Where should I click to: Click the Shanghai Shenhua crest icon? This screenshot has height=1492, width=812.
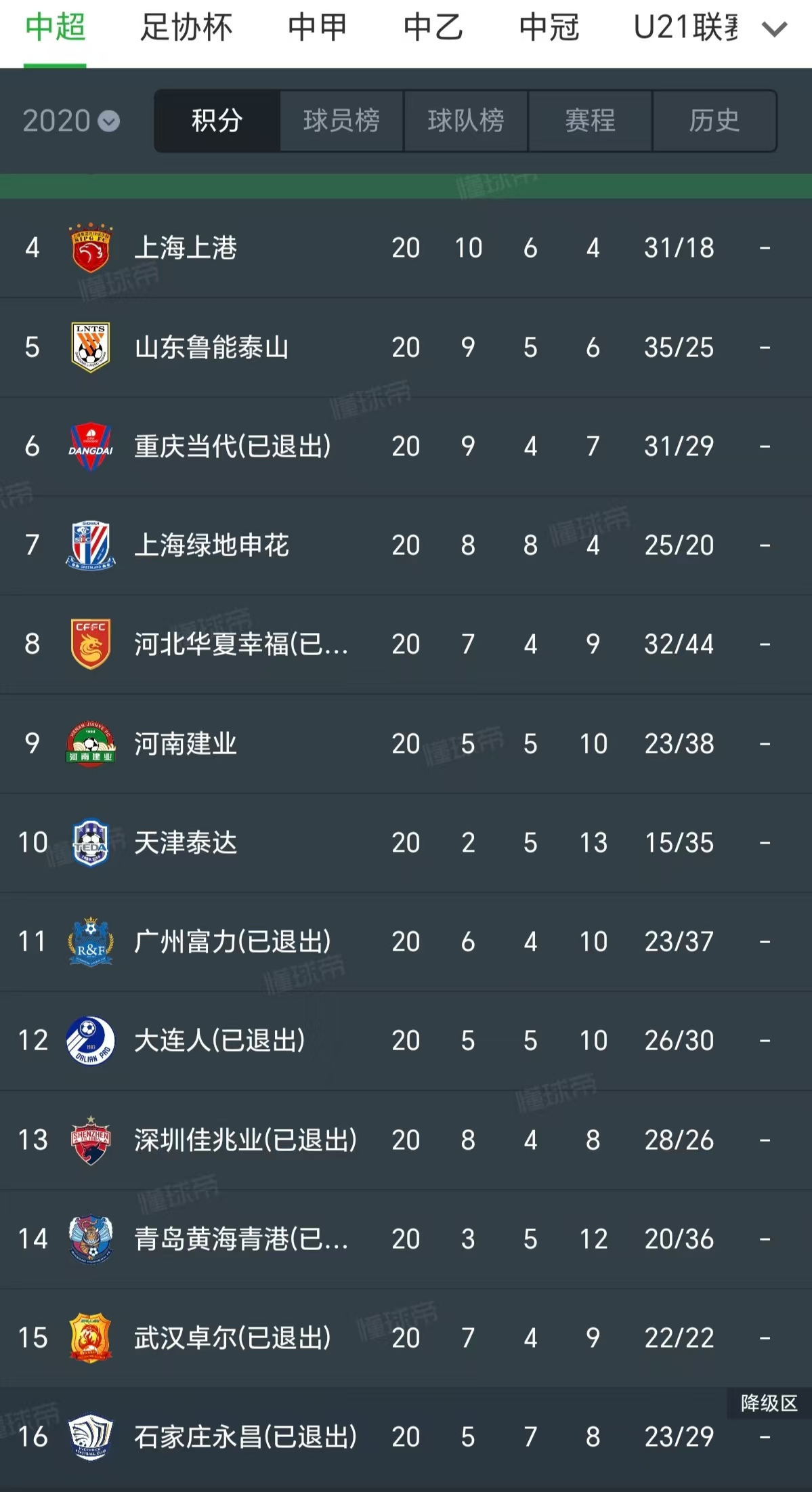click(89, 545)
